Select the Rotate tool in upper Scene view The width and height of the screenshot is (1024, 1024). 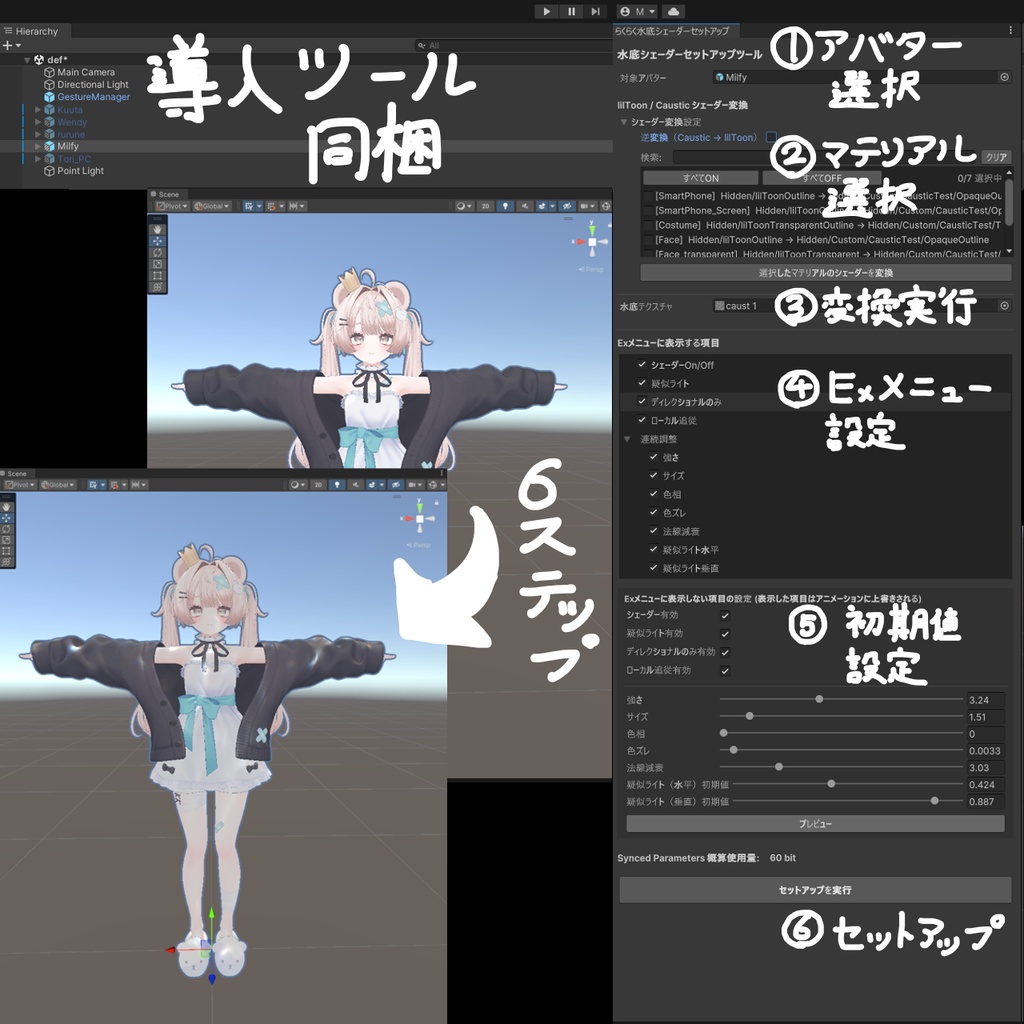coord(157,253)
